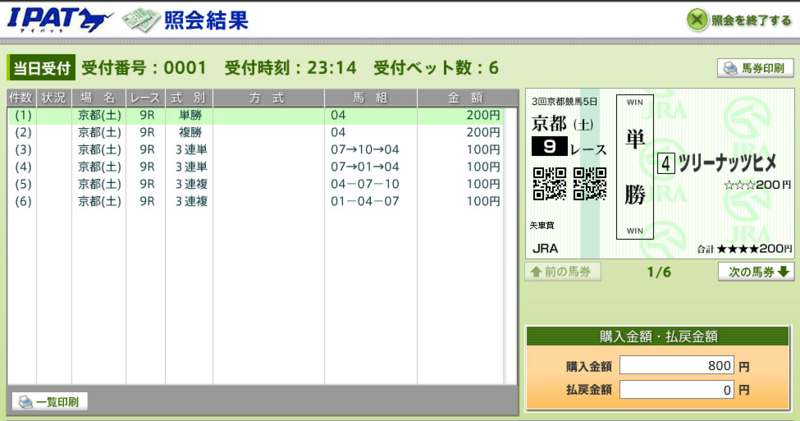Click the 受付ベット数：6 text
Screen dimensions: 800x421
pos(436,68)
